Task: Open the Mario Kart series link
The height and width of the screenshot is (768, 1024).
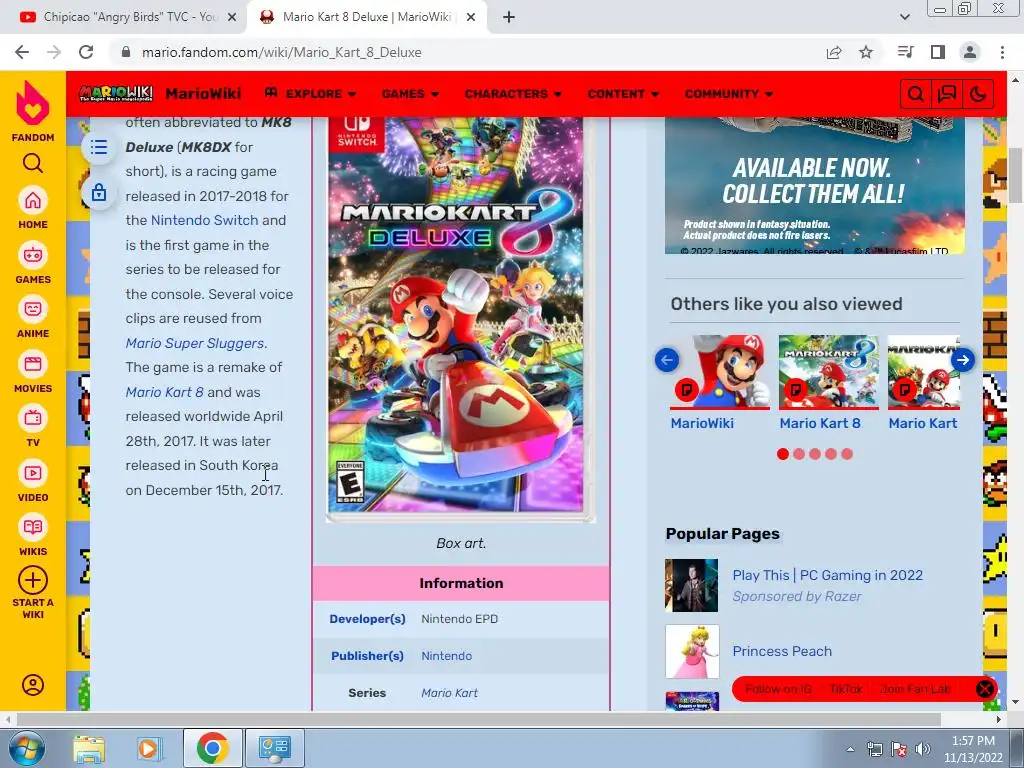Action: pyautogui.click(x=449, y=693)
